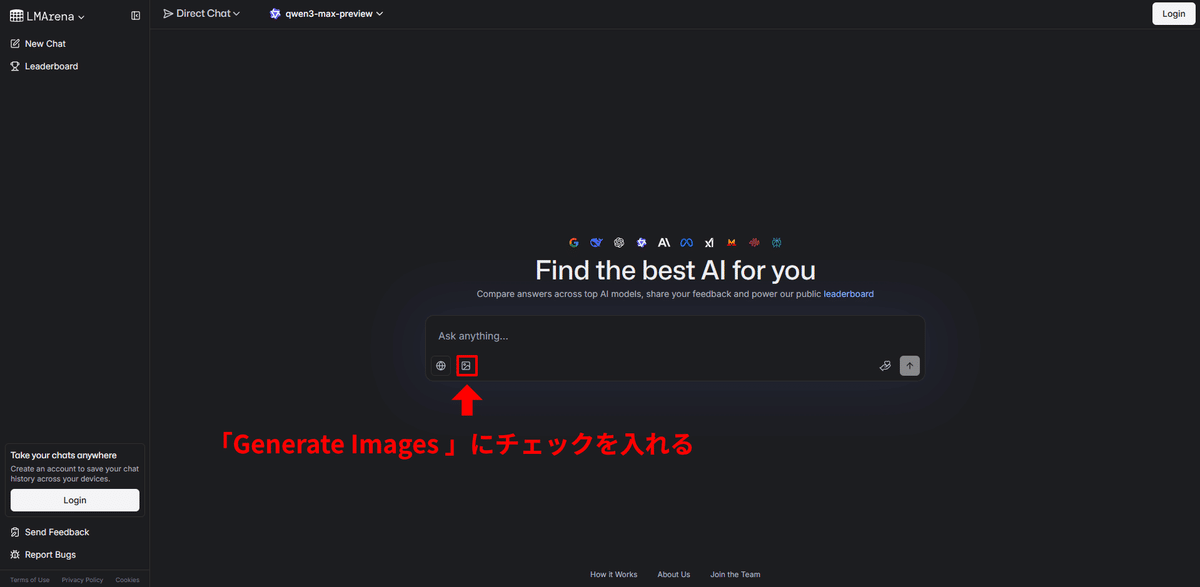Click the paperclip attach file icon
The height and width of the screenshot is (587, 1200).
pos(885,366)
